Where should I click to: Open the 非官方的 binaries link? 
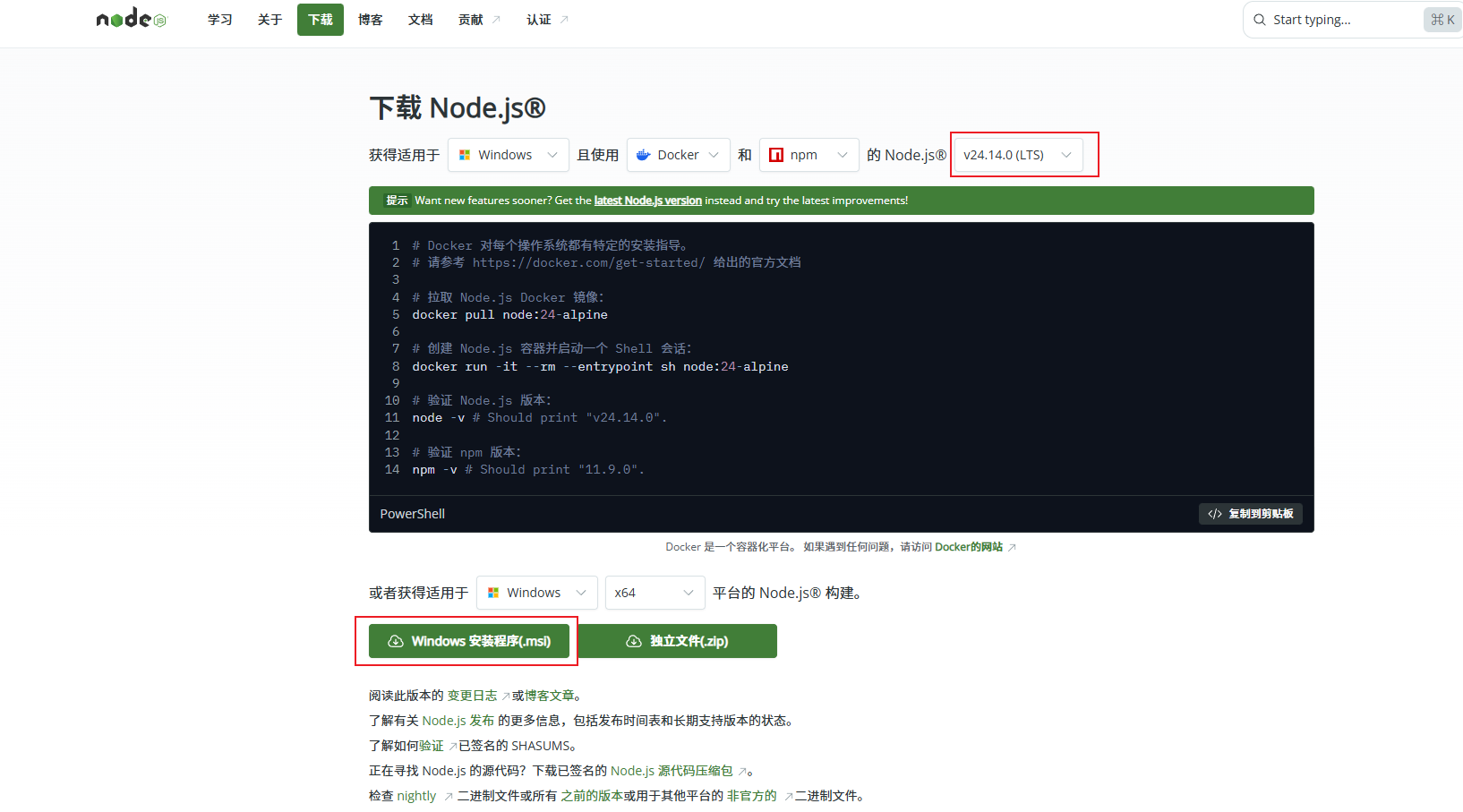pyautogui.click(x=752, y=796)
